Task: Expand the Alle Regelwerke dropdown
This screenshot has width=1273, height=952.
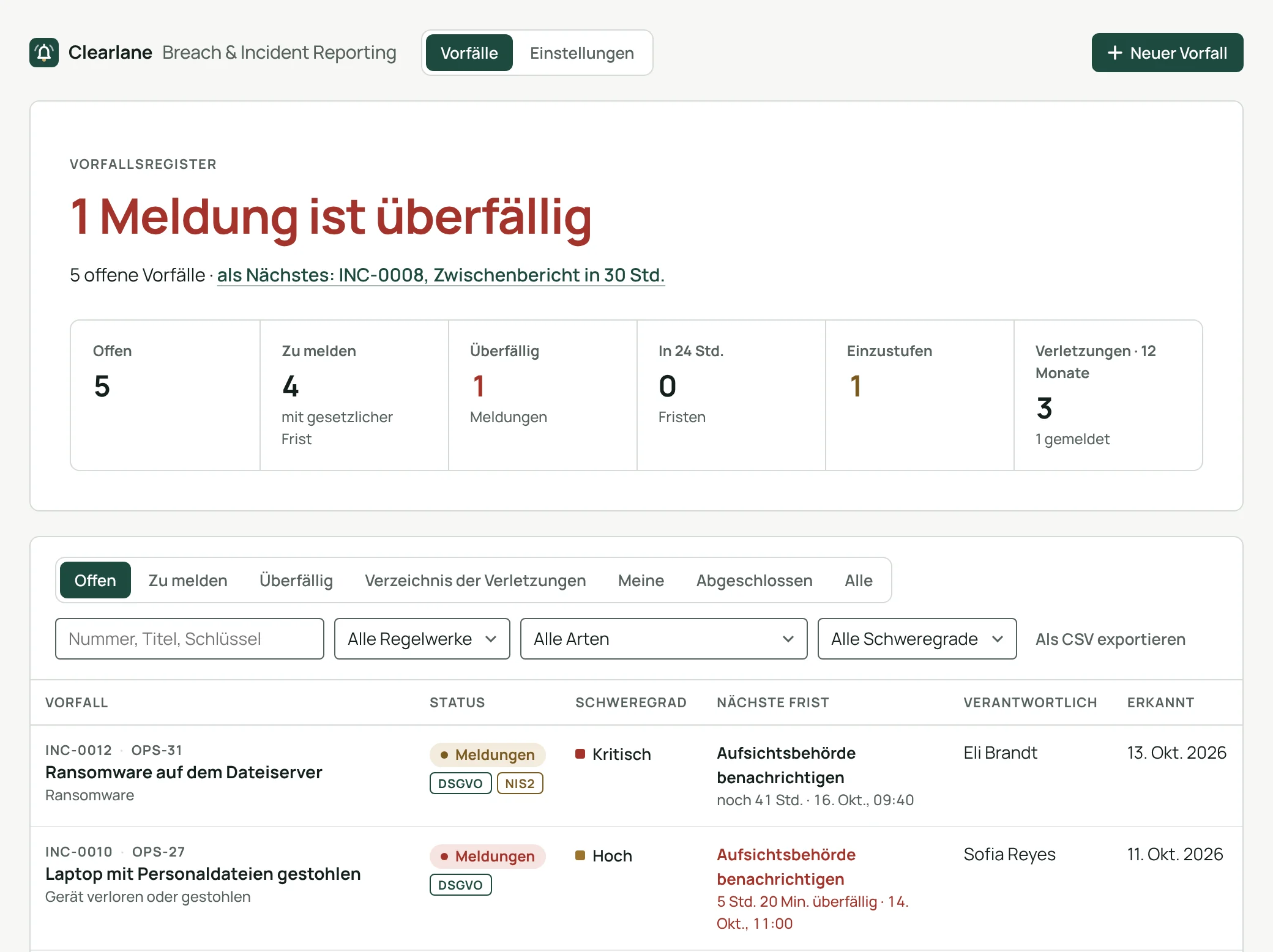Action: point(422,639)
